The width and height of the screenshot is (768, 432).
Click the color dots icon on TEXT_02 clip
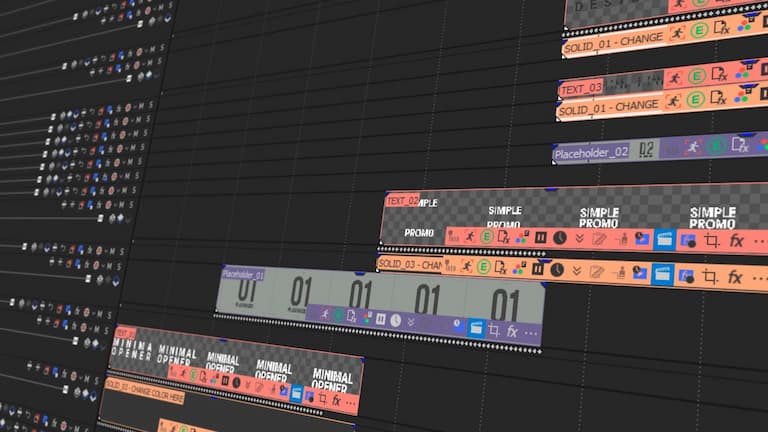[x=520, y=237]
